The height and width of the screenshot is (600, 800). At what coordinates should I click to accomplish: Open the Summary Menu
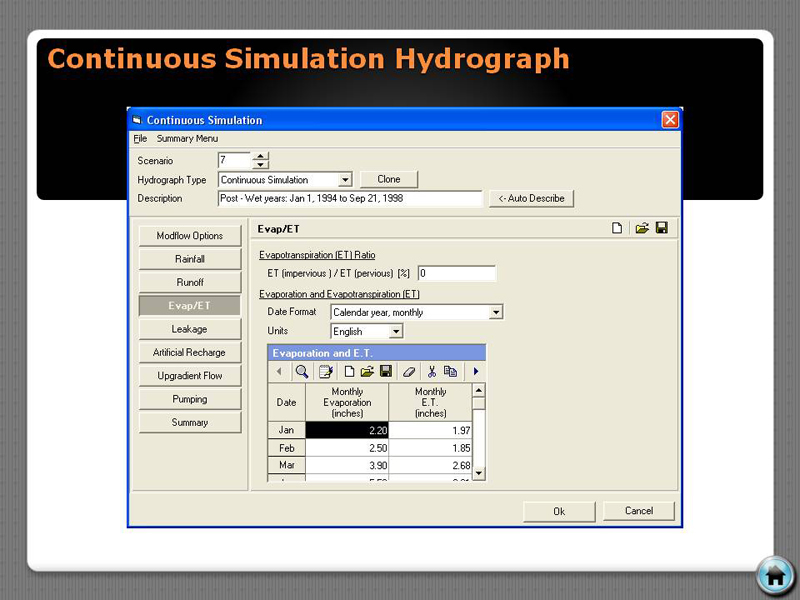(187, 139)
